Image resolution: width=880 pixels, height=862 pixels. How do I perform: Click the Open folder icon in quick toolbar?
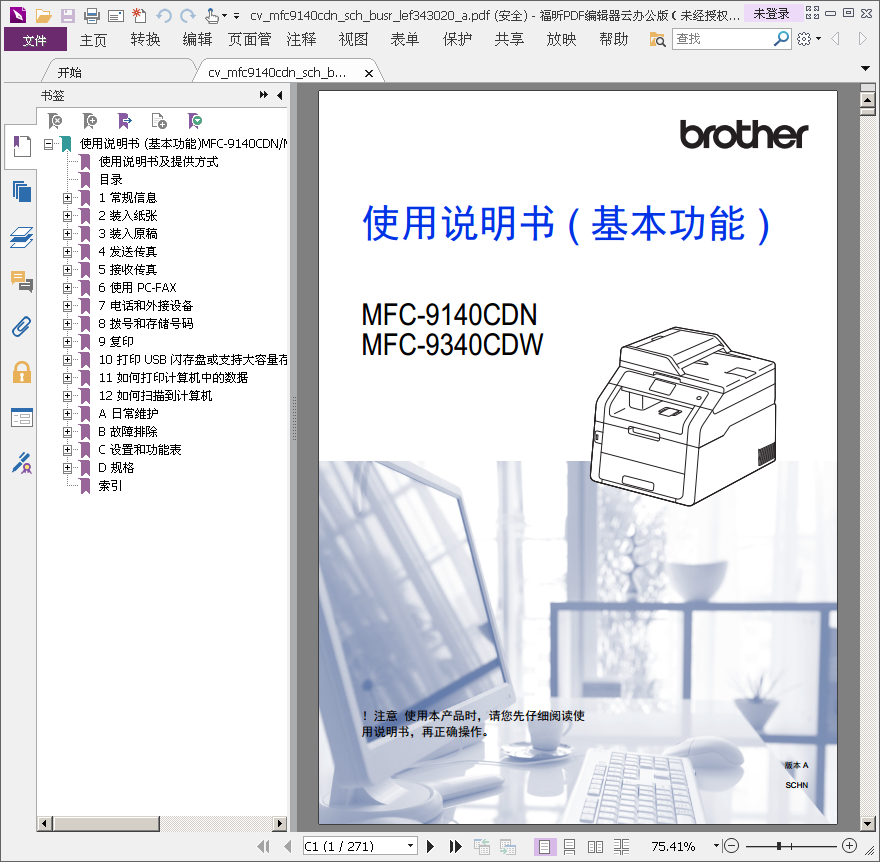pos(44,15)
